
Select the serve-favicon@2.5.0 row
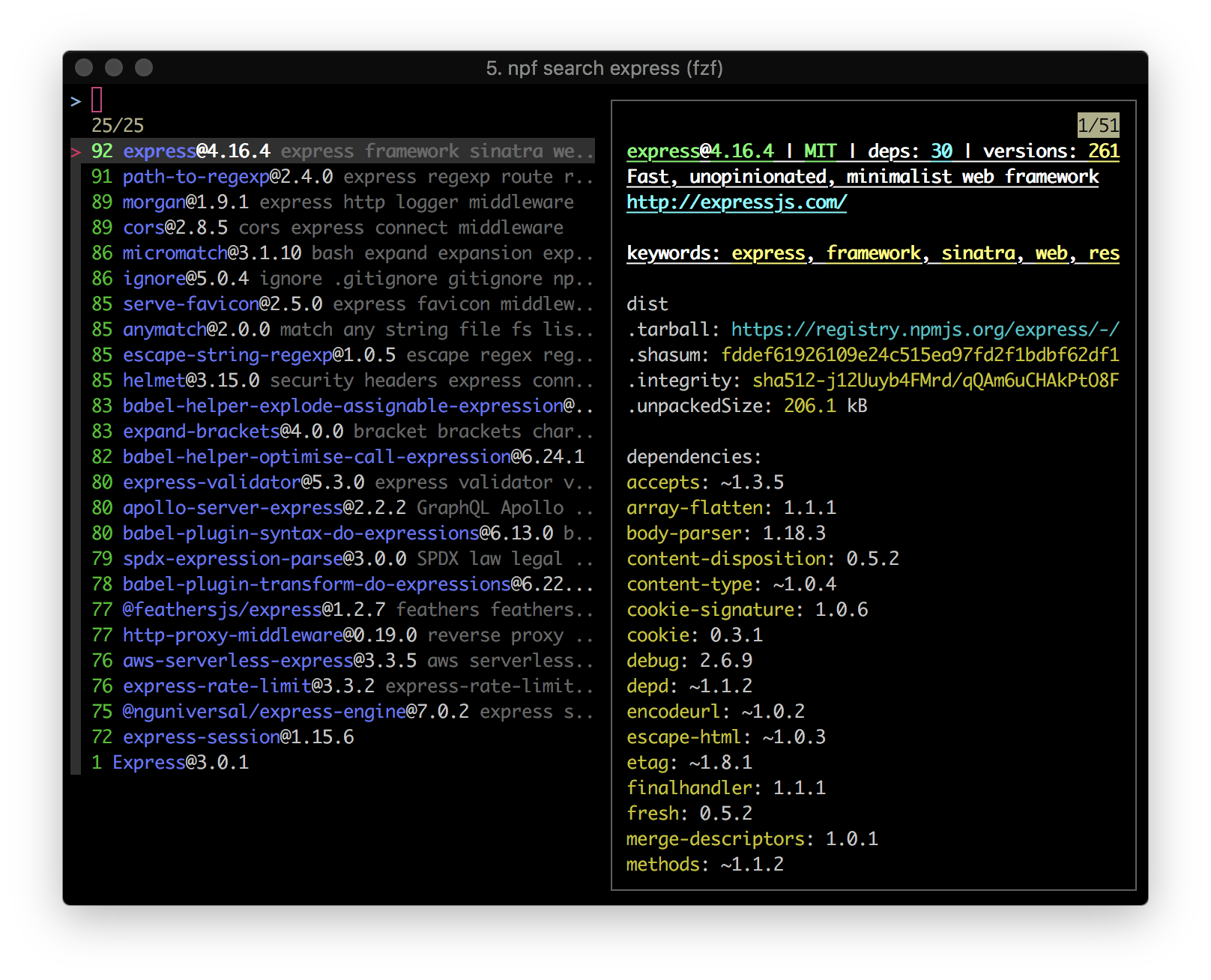pyautogui.click(x=333, y=303)
